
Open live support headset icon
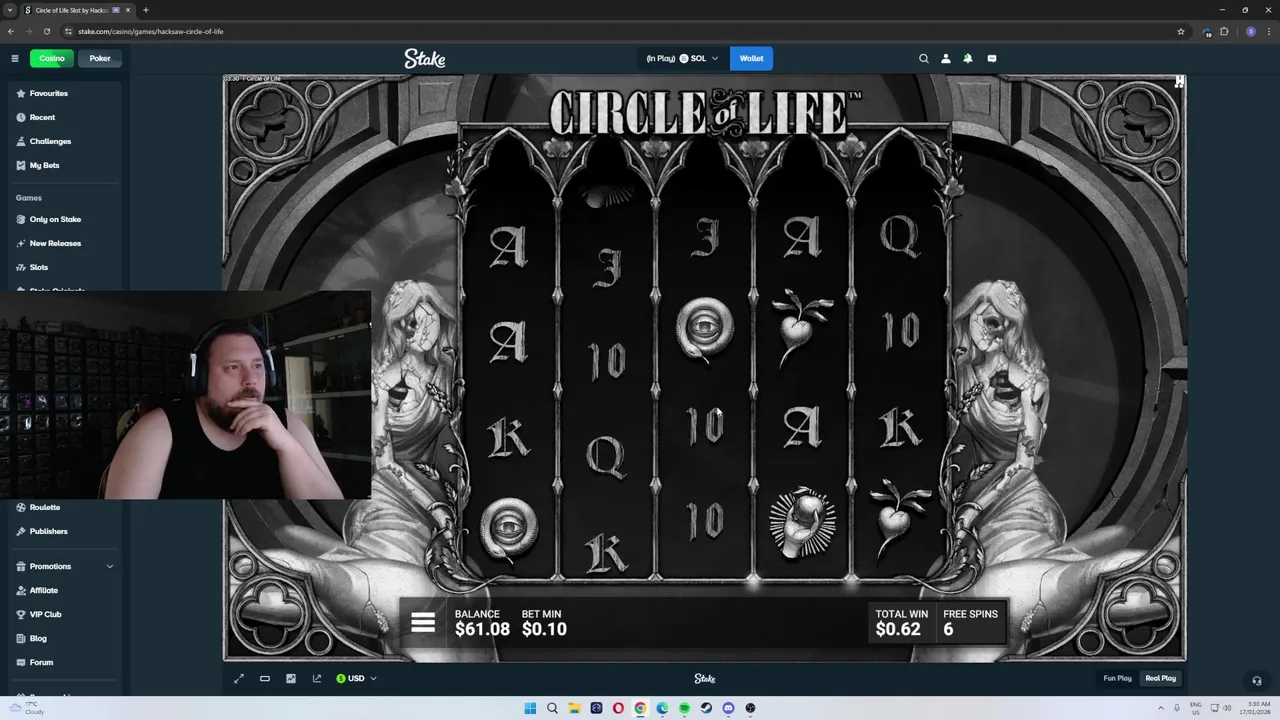point(1257,681)
